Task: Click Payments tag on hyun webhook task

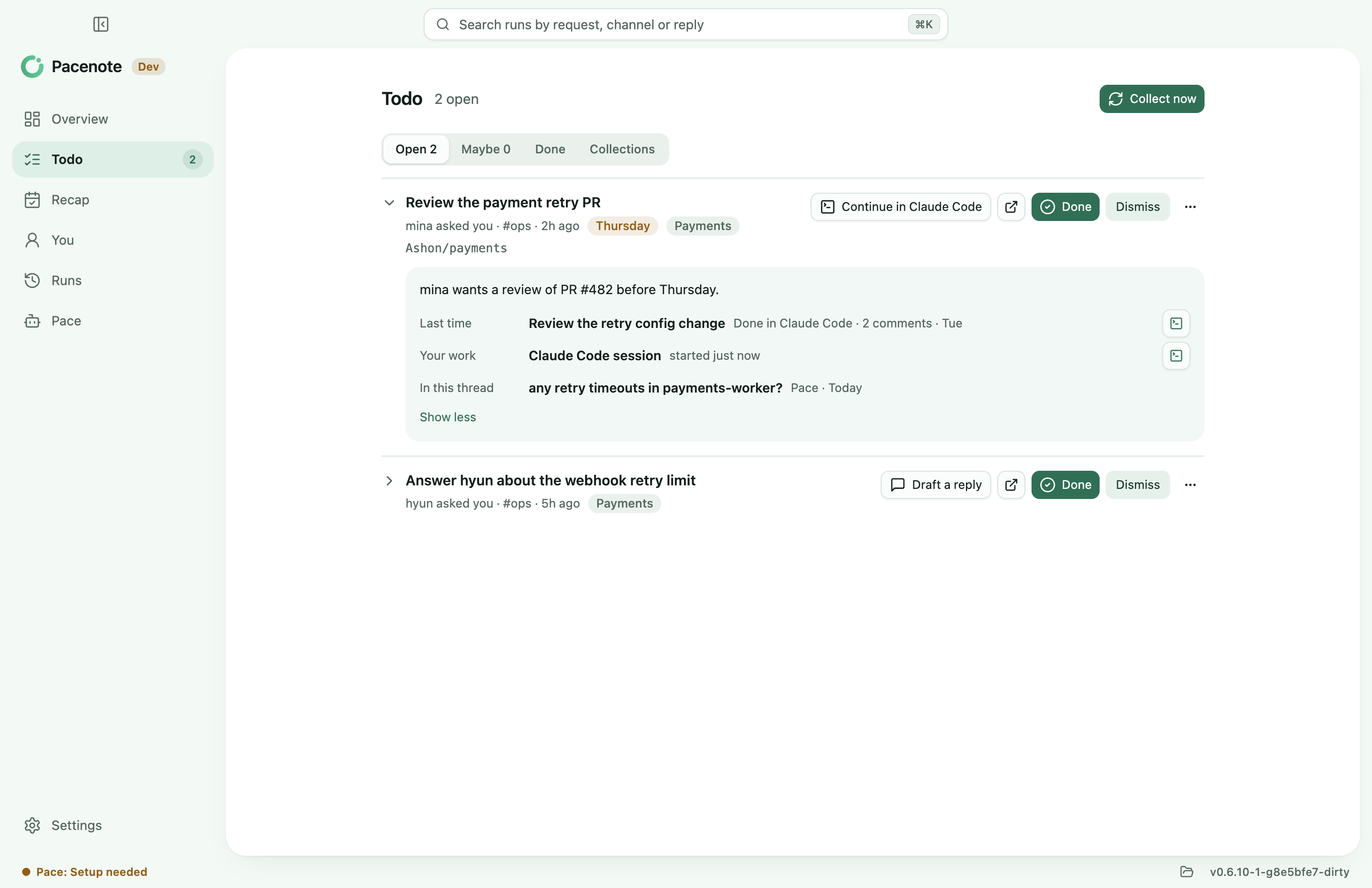Action: (624, 504)
